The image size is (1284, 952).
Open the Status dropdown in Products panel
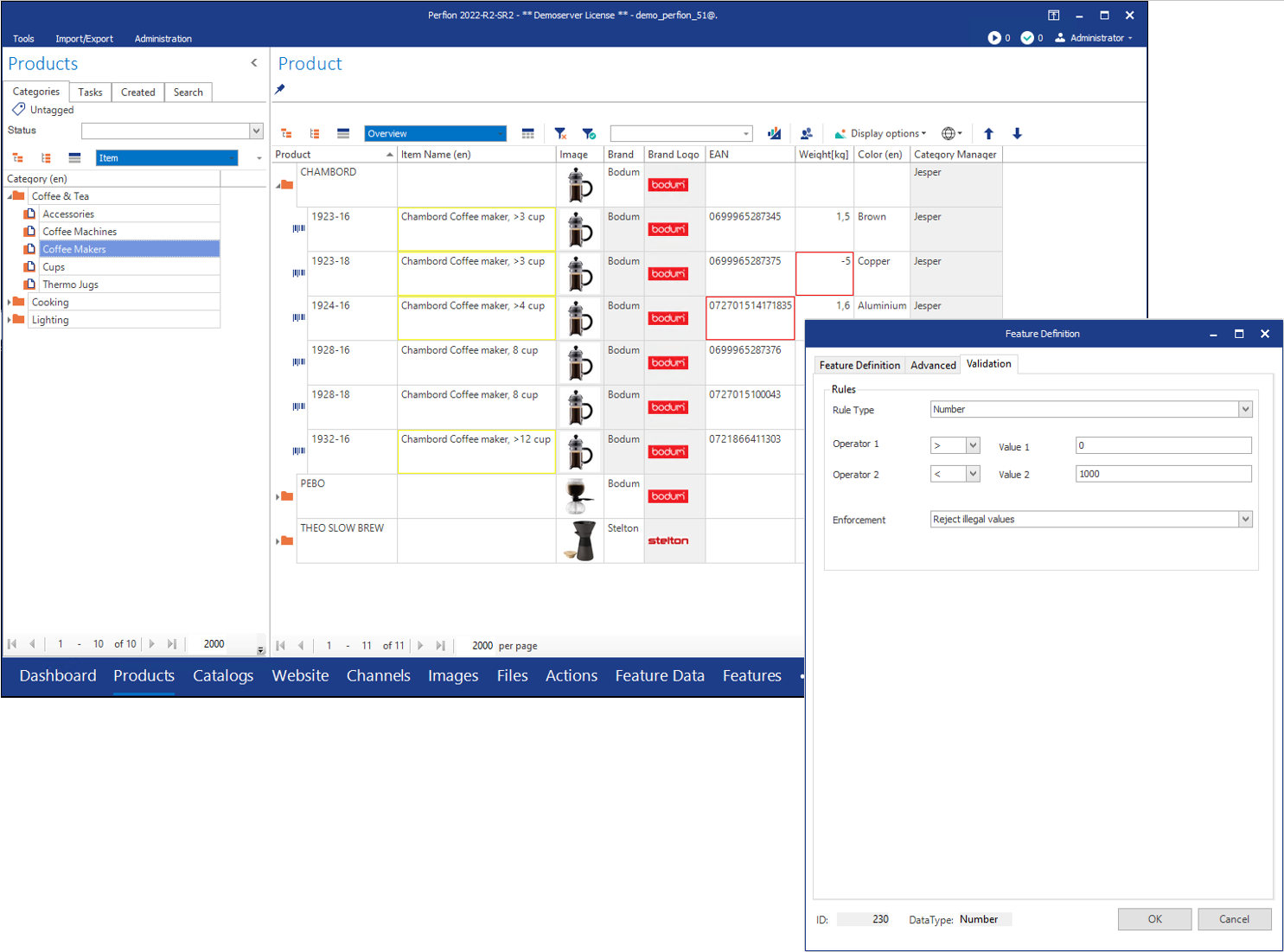click(256, 131)
